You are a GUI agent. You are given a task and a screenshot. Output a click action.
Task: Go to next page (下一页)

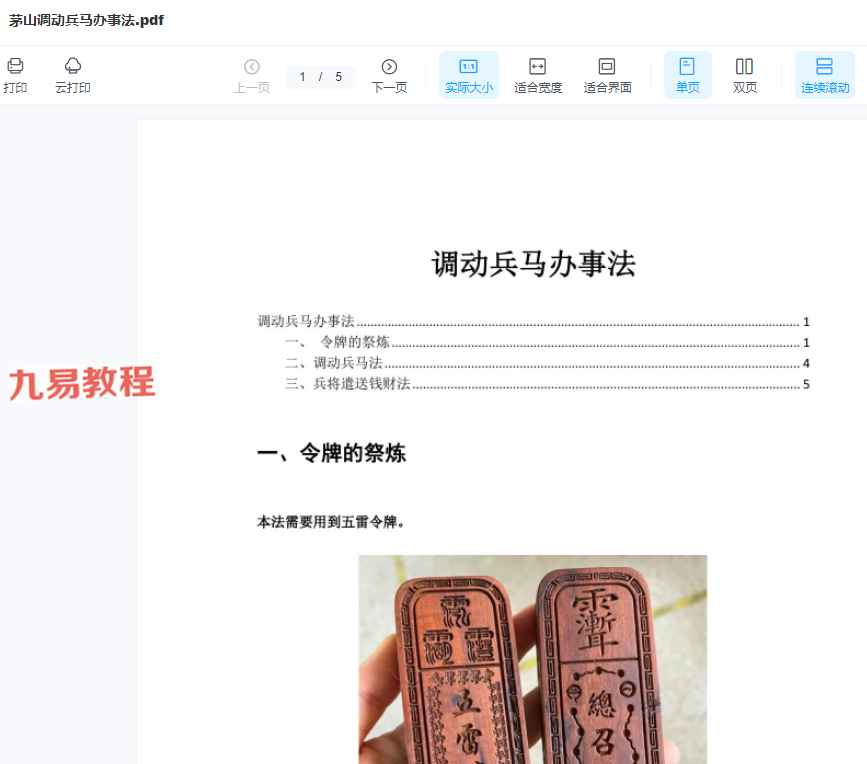pos(389,75)
